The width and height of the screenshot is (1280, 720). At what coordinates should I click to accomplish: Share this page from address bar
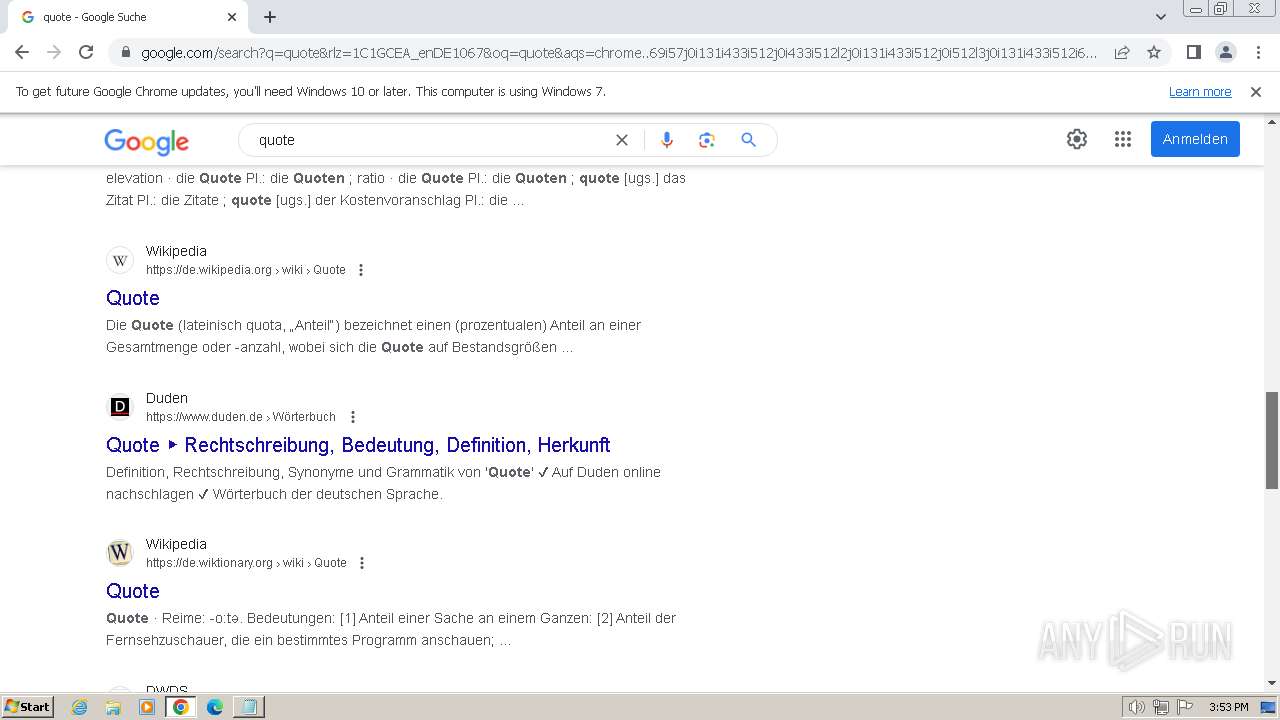1122,52
